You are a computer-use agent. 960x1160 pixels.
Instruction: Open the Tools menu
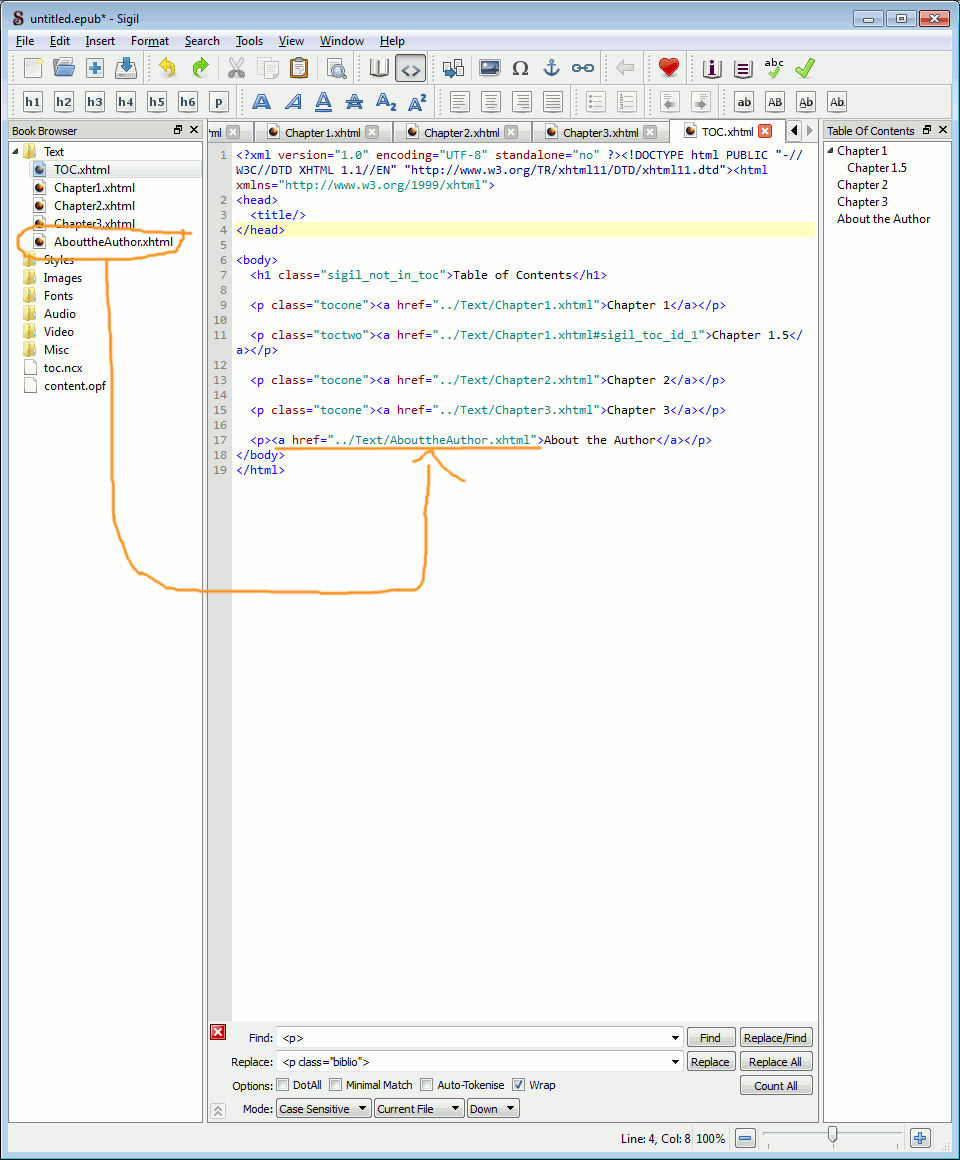tap(249, 41)
